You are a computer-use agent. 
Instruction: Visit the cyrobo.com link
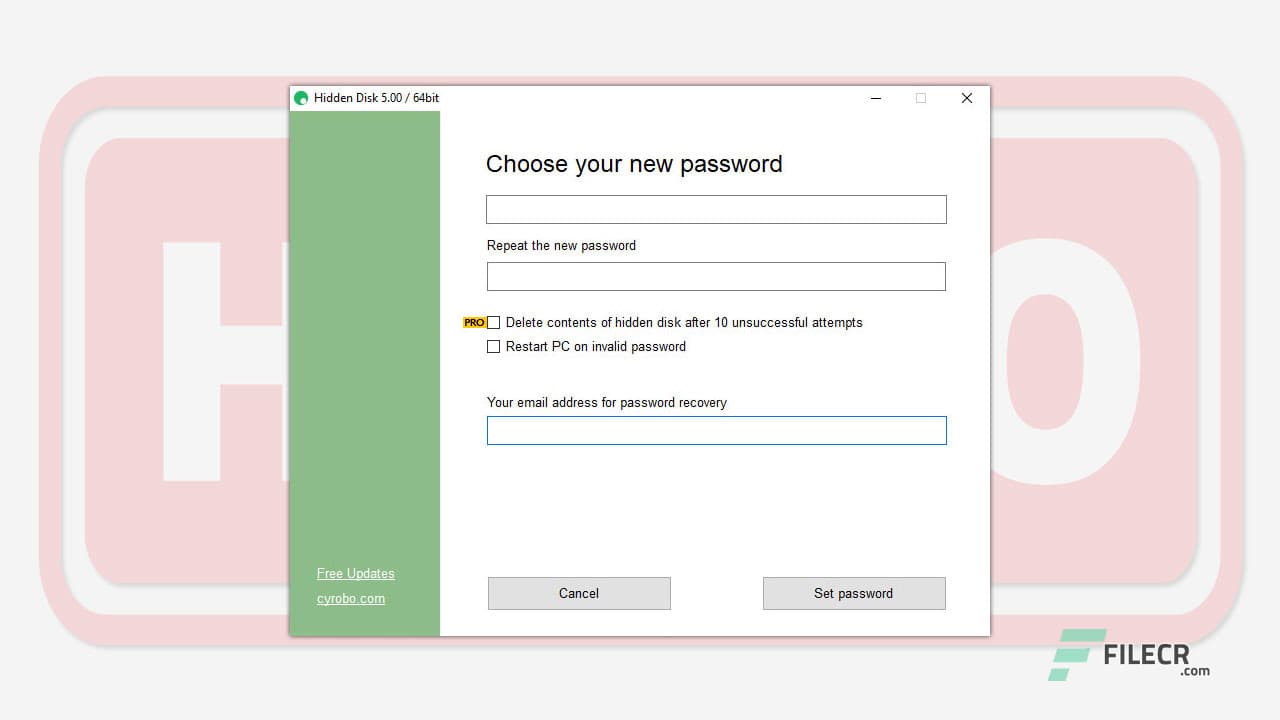coord(350,599)
